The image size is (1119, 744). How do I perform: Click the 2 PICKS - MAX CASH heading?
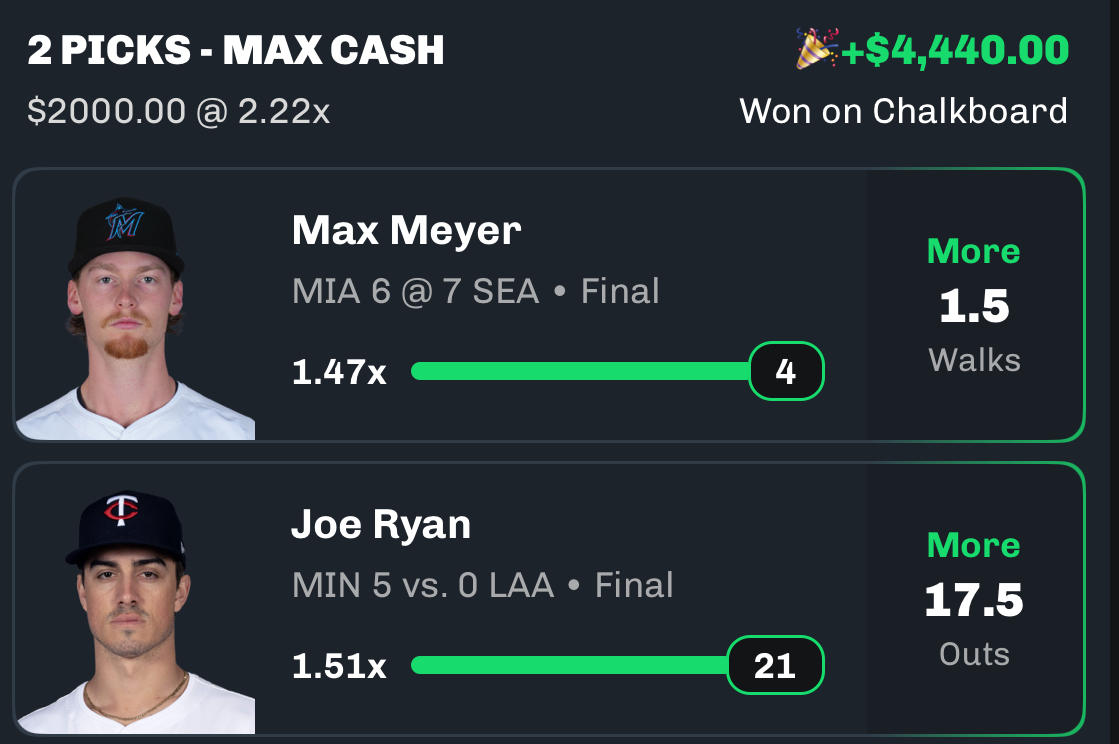pyautogui.click(x=236, y=50)
